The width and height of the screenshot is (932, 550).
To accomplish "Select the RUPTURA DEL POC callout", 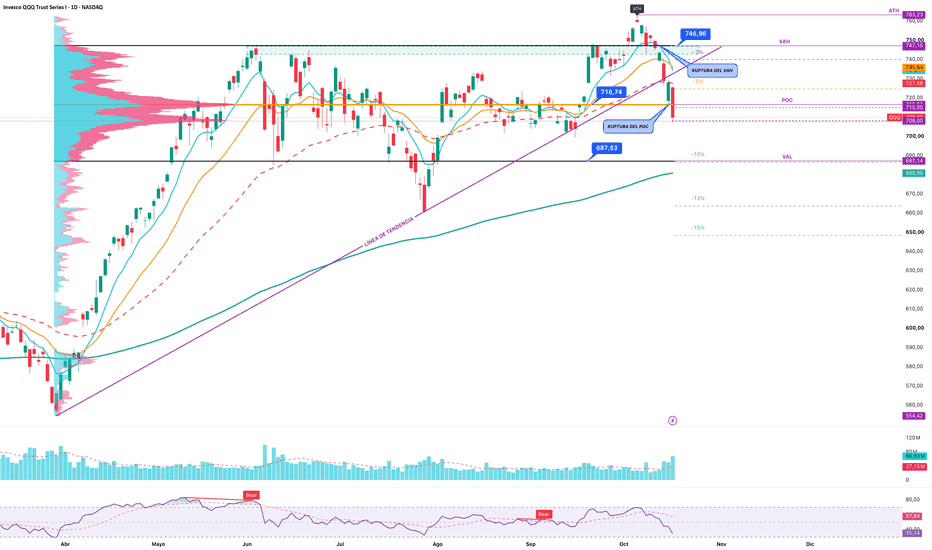I will [x=628, y=127].
